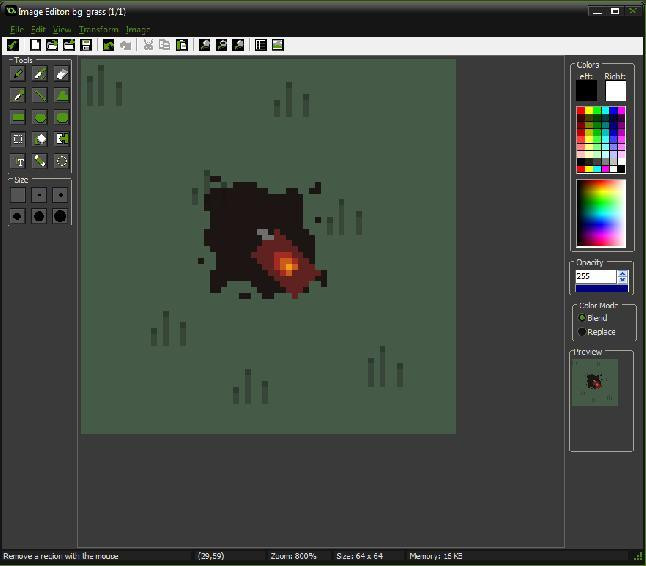
Task: Click the white Right color swatch
Action: click(616, 91)
